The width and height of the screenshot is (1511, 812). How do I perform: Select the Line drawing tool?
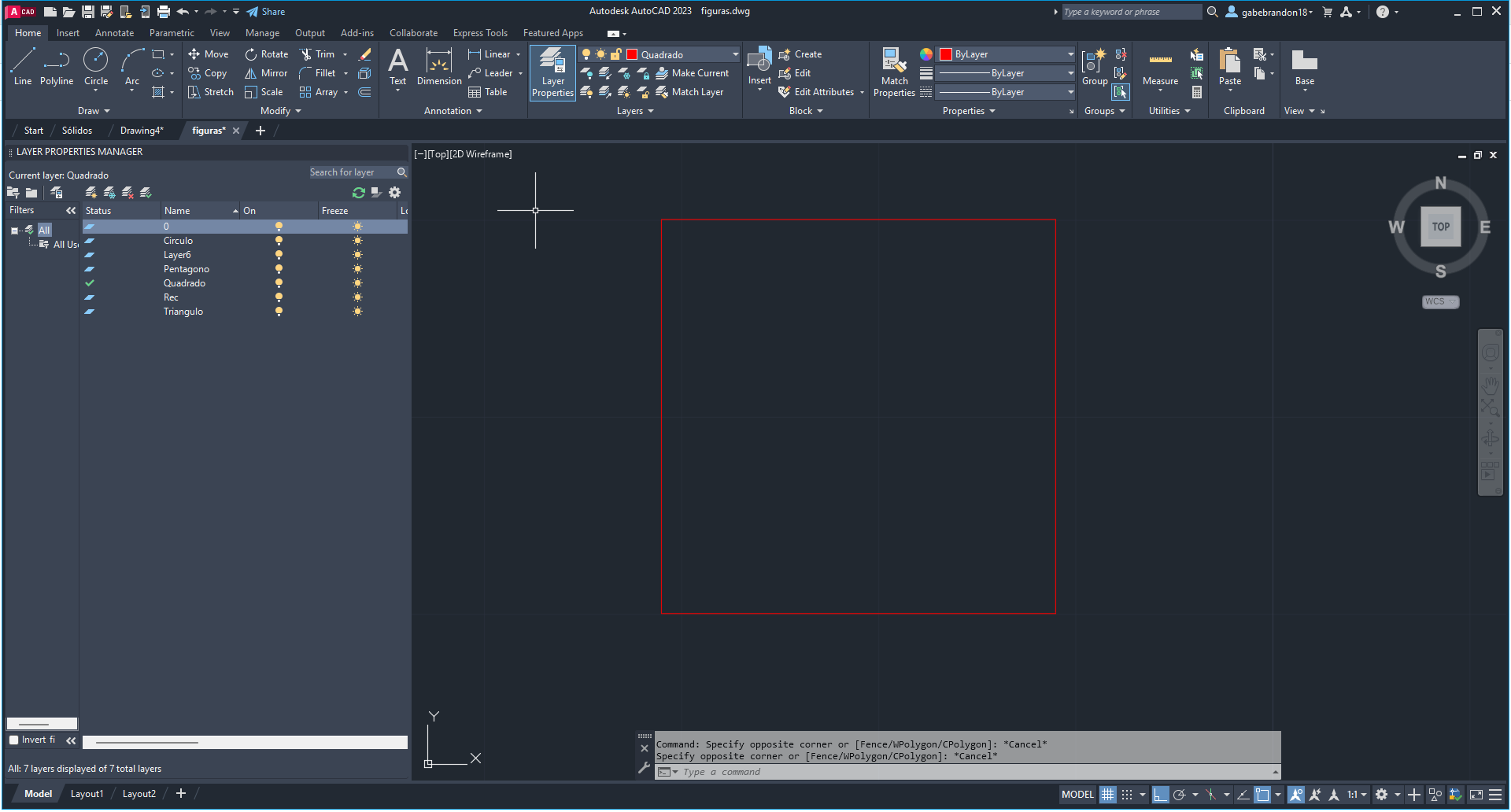(23, 67)
